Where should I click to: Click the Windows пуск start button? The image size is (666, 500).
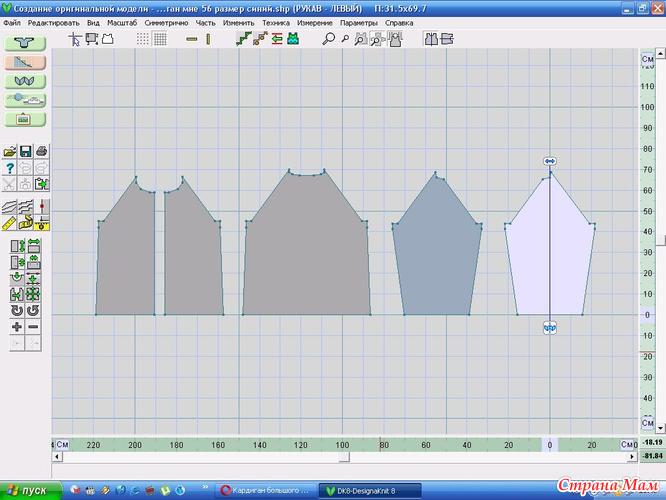pyautogui.click(x=28, y=490)
